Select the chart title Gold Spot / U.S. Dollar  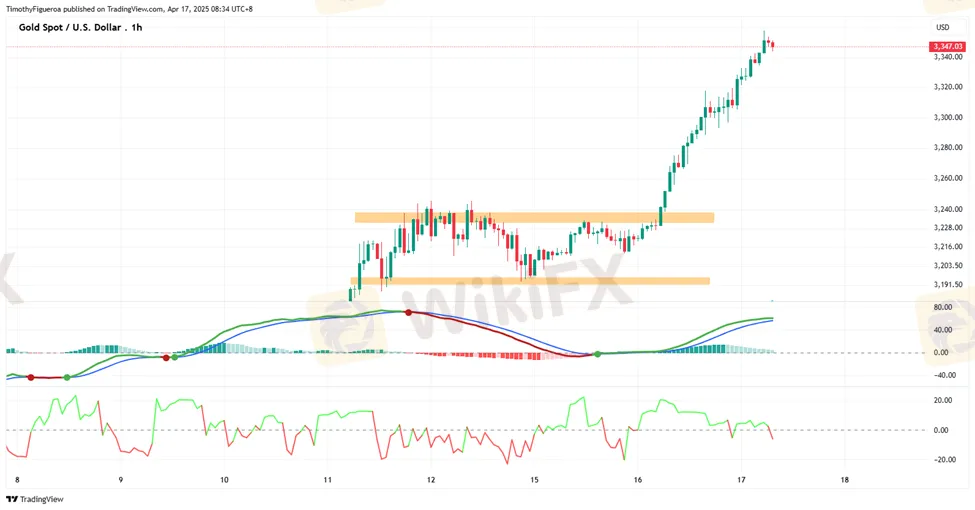[x=70, y=27]
